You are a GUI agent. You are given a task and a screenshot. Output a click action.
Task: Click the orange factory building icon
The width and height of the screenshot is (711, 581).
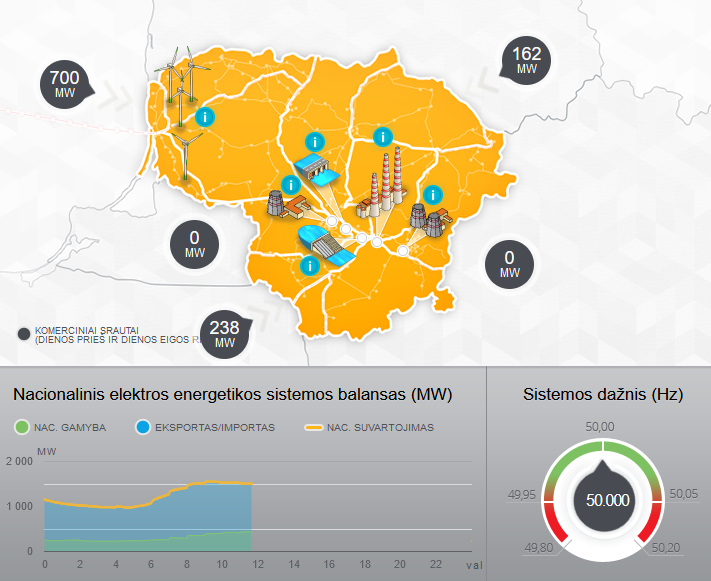(x=286, y=207)
